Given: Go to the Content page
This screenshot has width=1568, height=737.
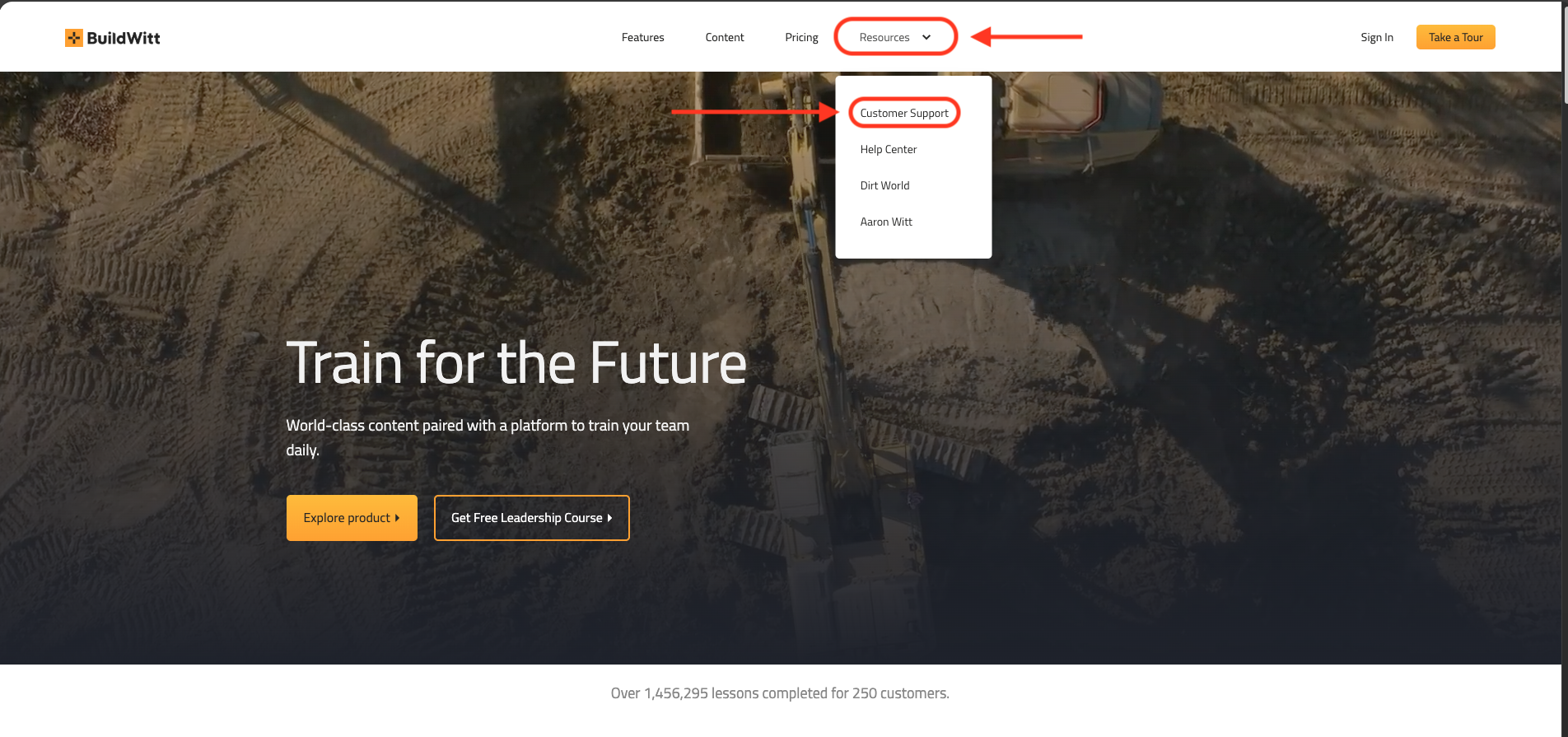Looking at the screenshot, I should [724, 37].
